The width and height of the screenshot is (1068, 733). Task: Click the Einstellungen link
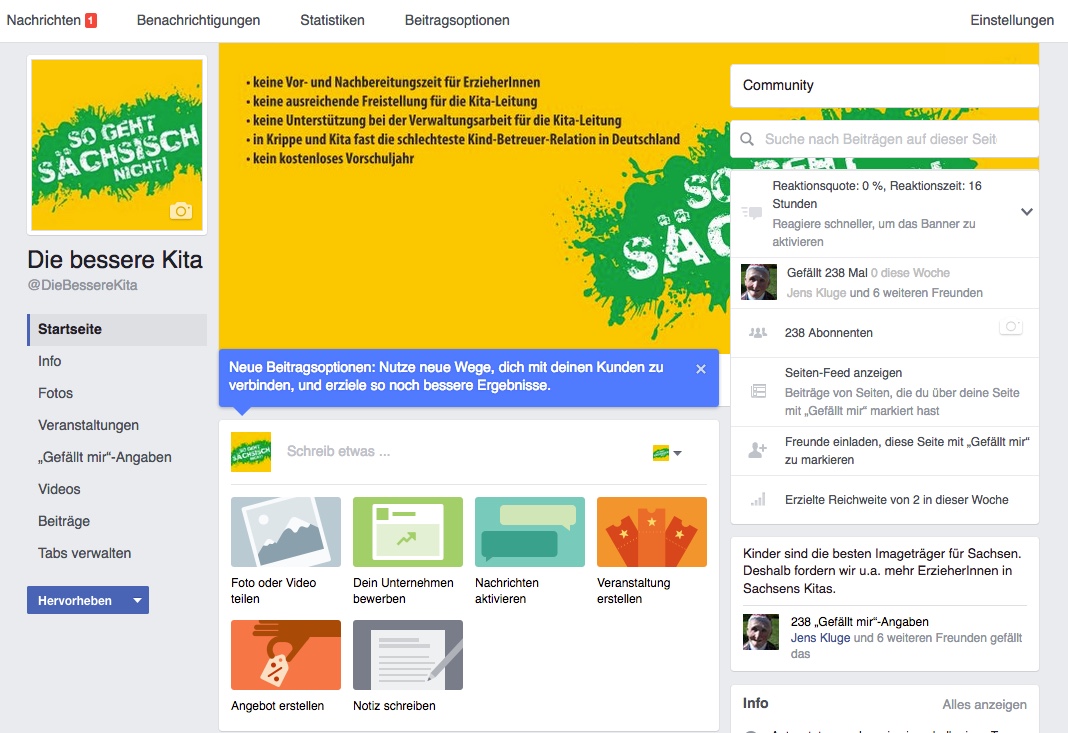(1012, 20)
